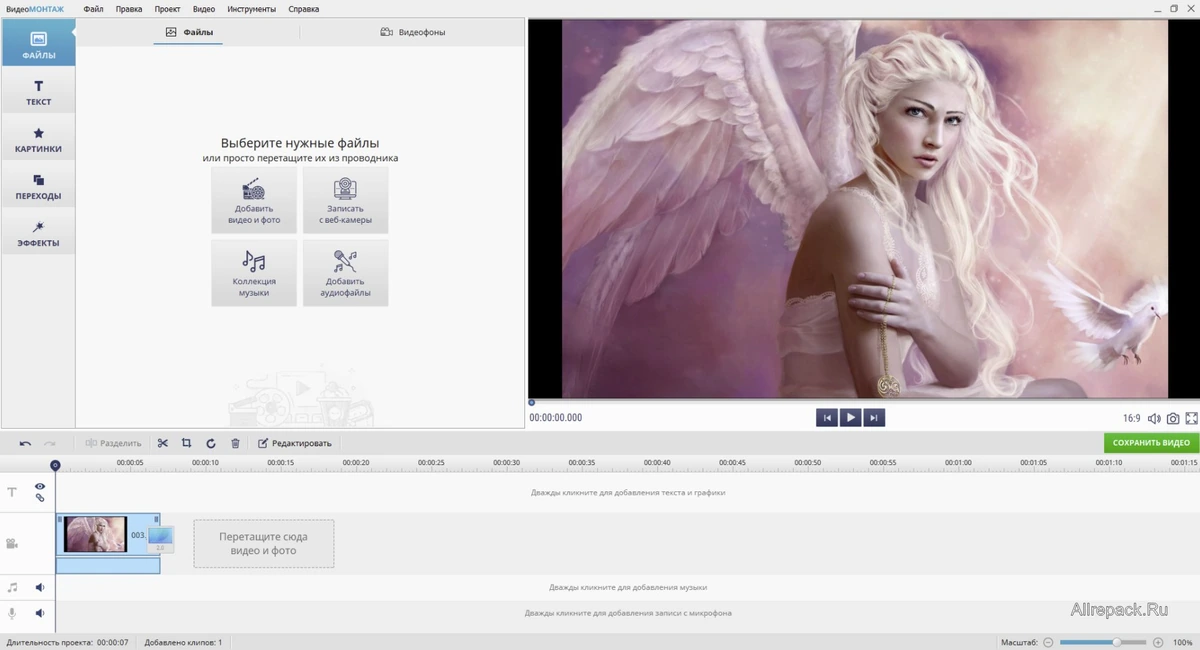This screenshot has height=650, width=1200.
Task: Click the timeline playhead marker
Action: [55, 465]
